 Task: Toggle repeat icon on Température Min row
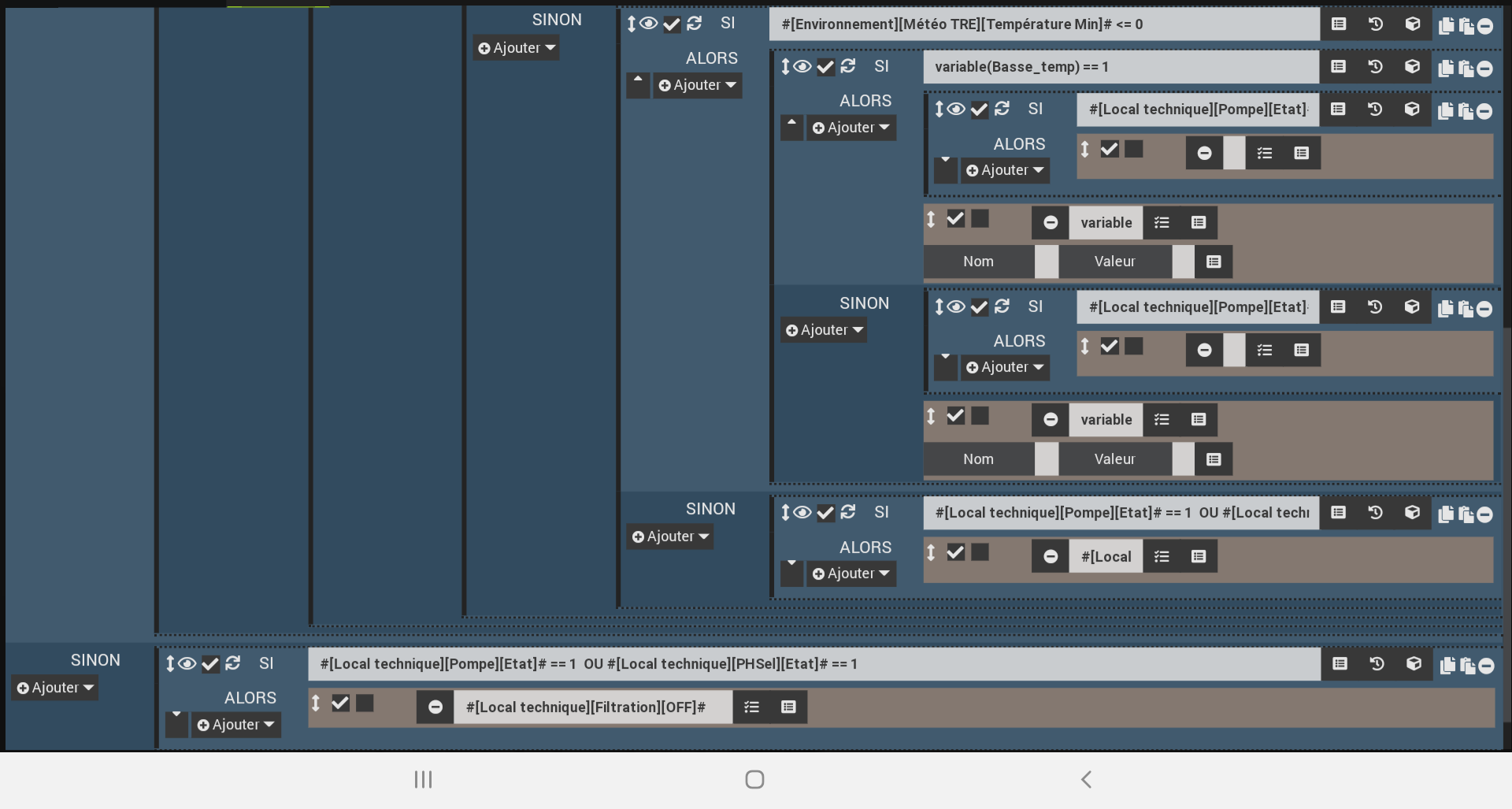coord(694,24)
